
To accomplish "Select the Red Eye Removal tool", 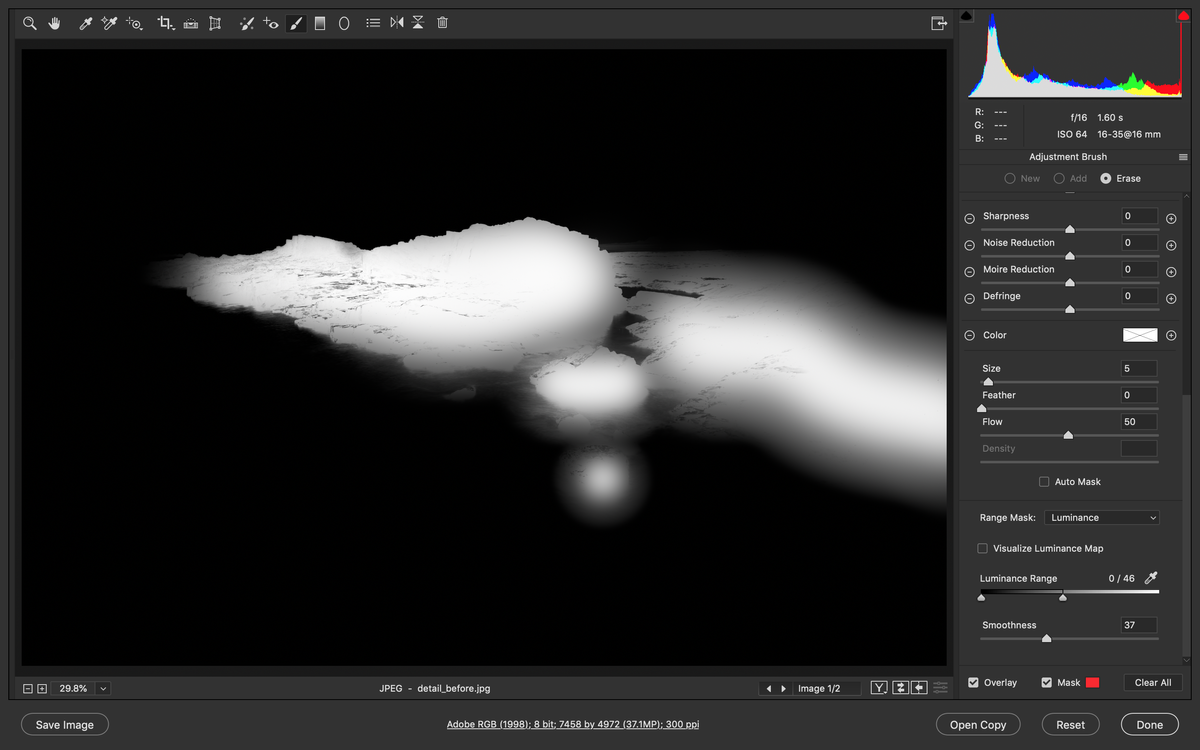I will (270, 22).
